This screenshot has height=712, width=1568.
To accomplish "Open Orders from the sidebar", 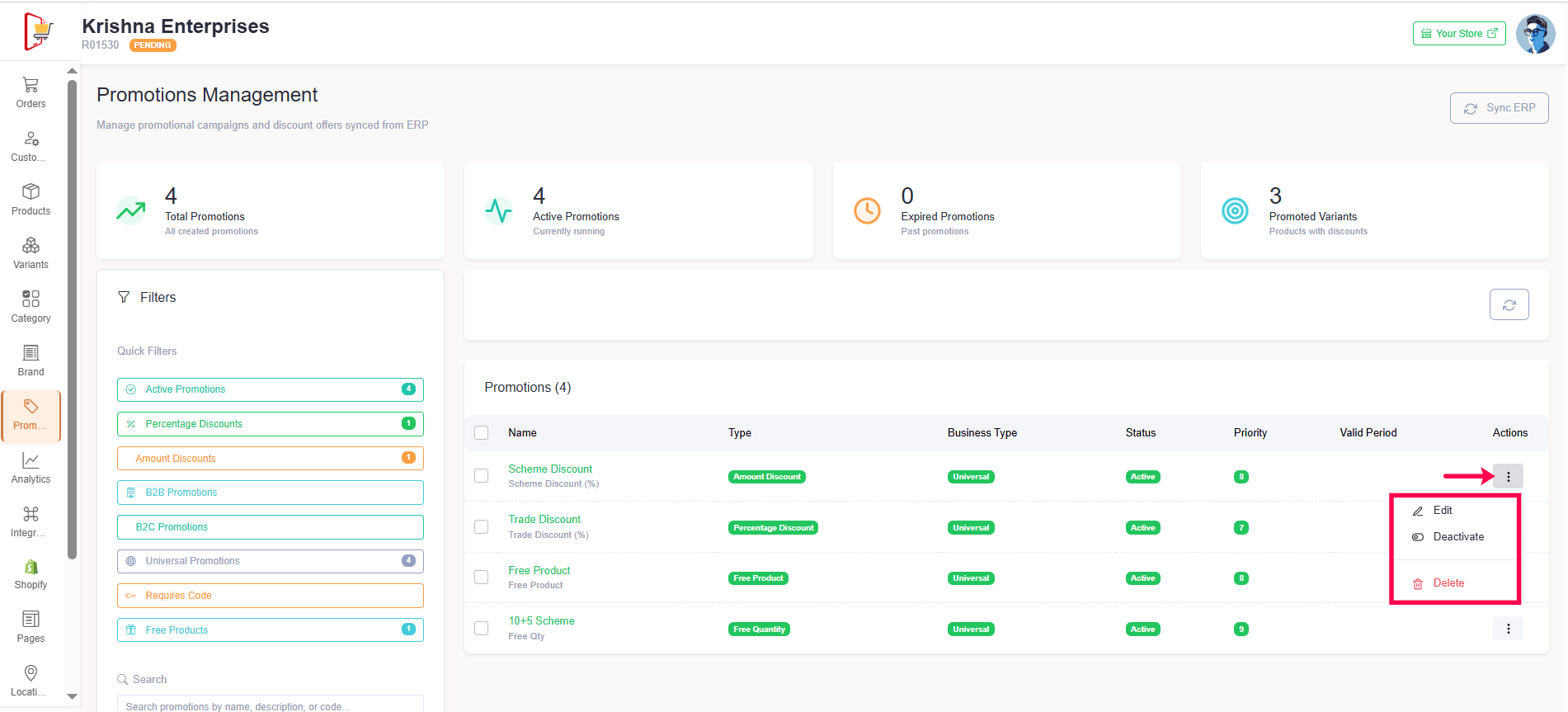I will [31, 92].
